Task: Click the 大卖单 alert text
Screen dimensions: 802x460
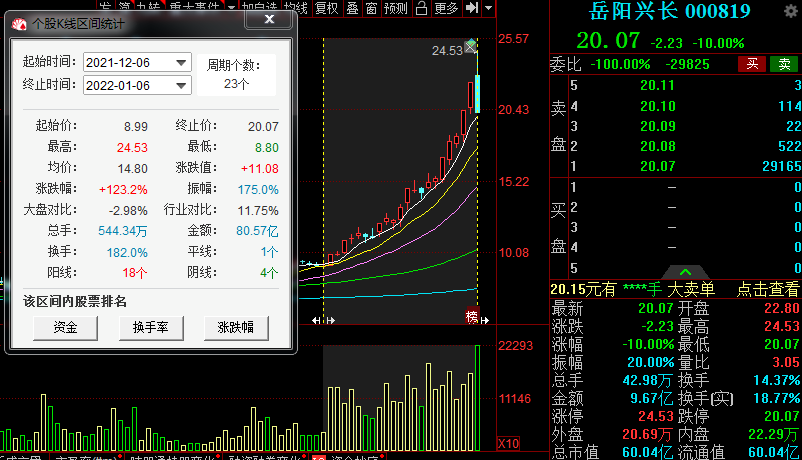Action: 691,290
